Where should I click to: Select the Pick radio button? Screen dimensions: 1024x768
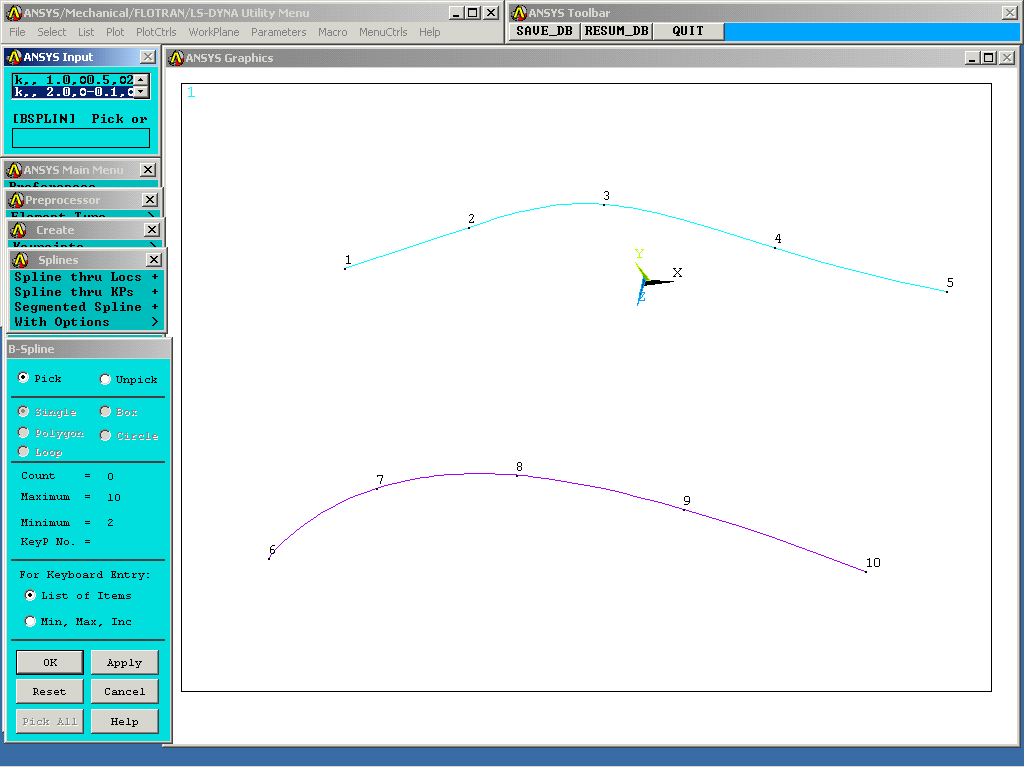[24, 377]
